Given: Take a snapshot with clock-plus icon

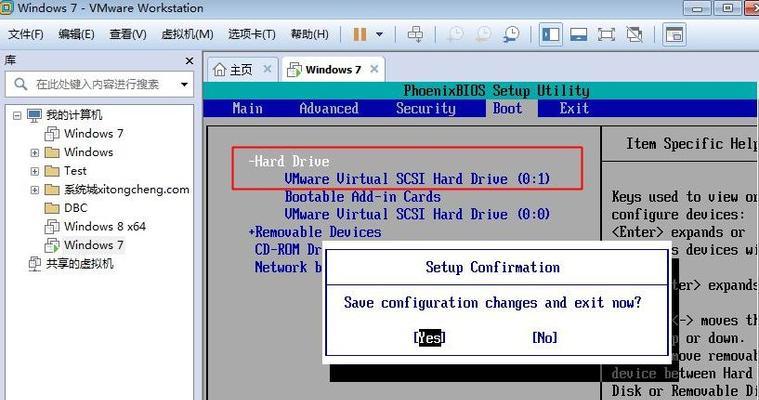Looking at the screenshot, I should (455, 34).
